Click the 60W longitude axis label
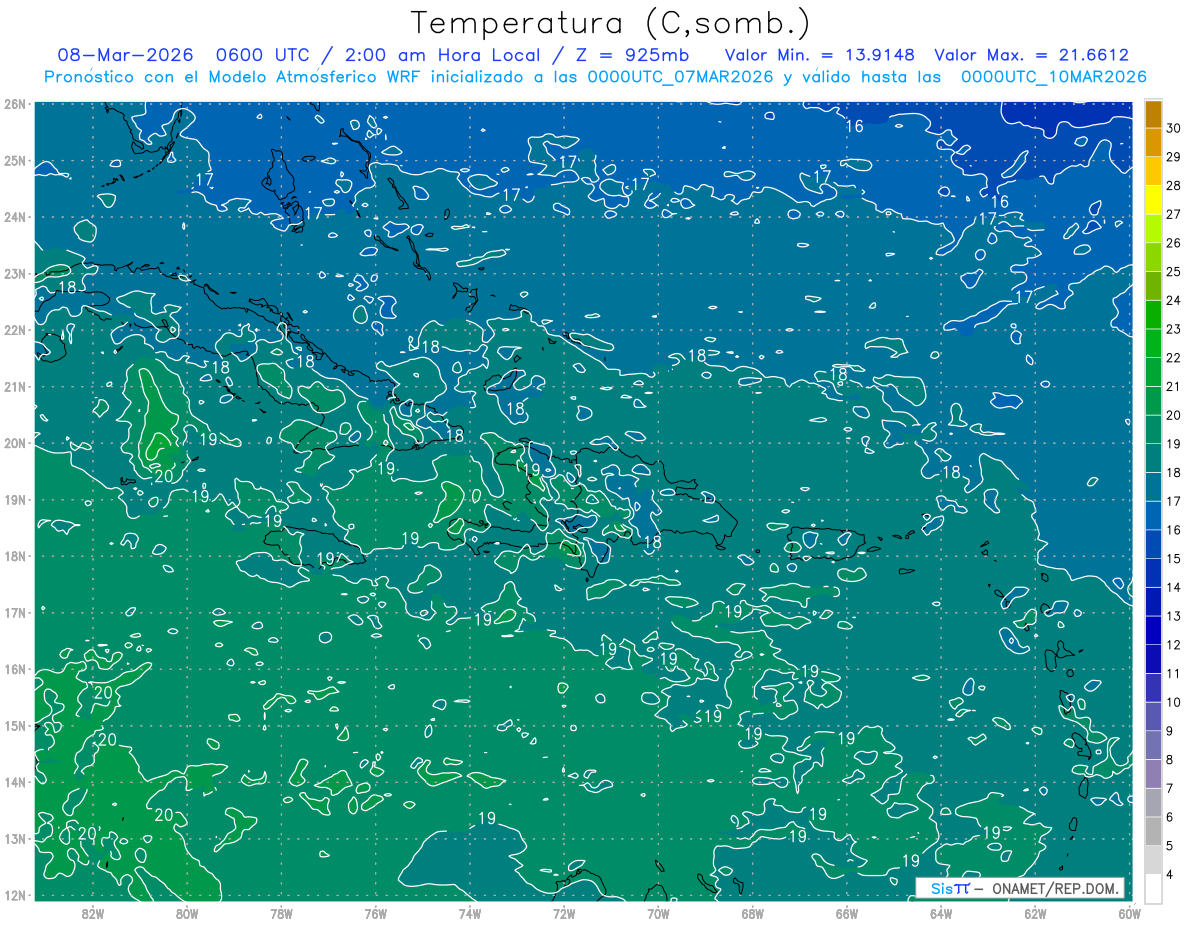Image resolution: width=1200 pixels, height=927 pixels. (1129, 912)
